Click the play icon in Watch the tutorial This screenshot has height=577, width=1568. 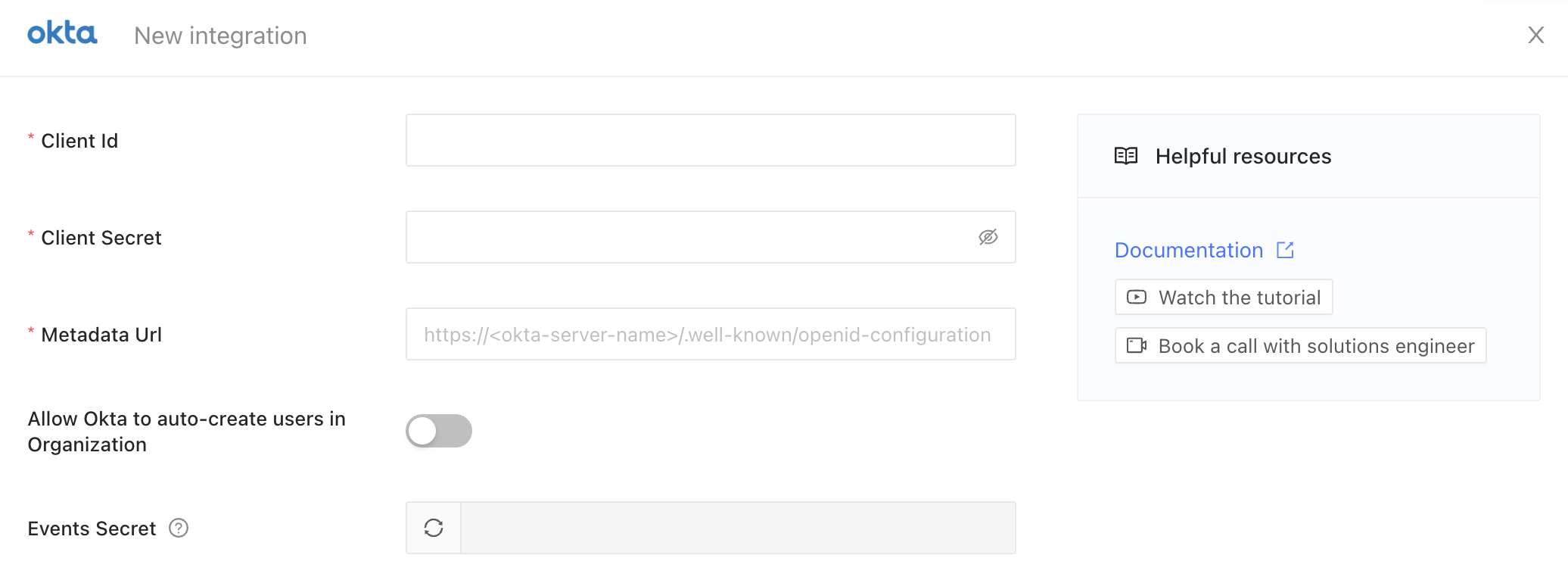click(1137, 297)
